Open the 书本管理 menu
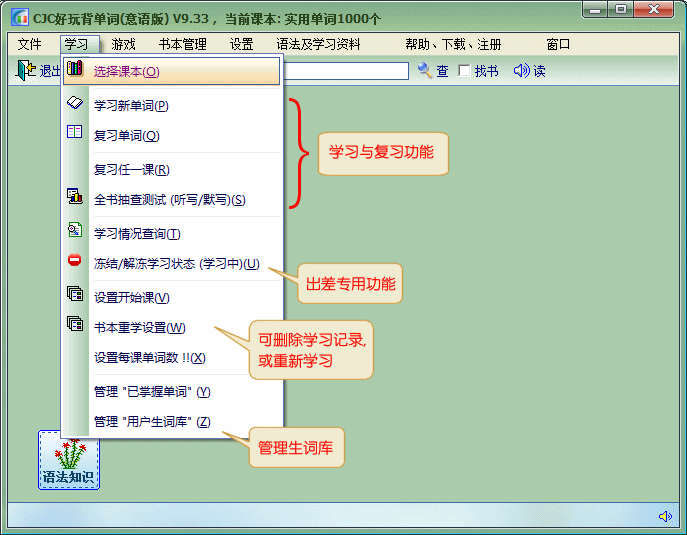This screenshot has height=535, width=687. tap(182, 44)
